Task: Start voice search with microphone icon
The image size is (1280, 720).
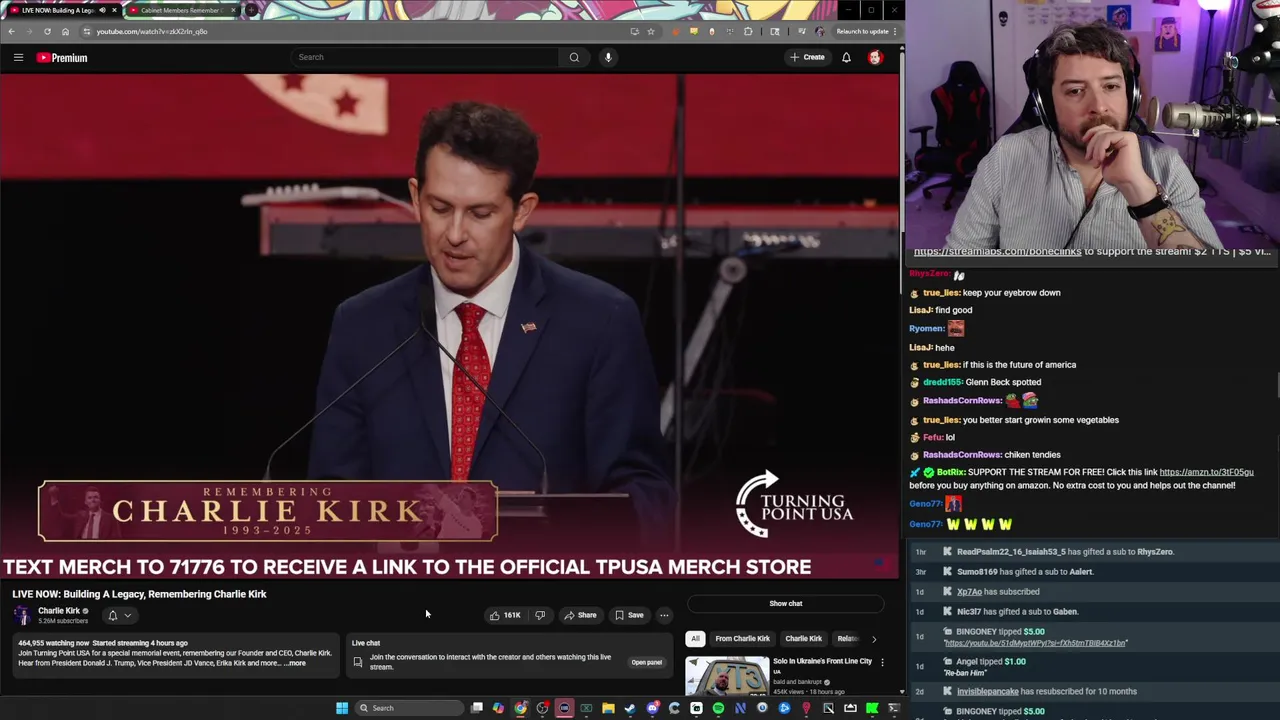Action: point(608,57)
